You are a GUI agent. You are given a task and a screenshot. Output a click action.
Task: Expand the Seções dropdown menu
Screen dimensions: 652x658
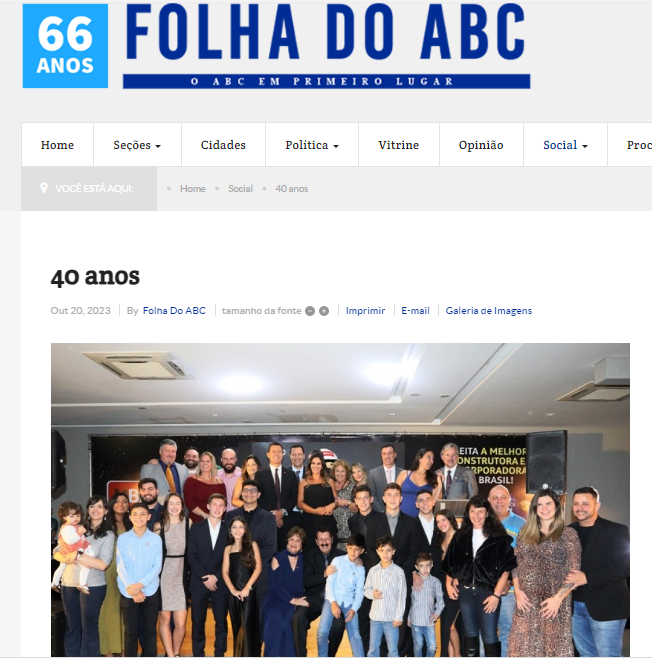[x=137, y=145]
